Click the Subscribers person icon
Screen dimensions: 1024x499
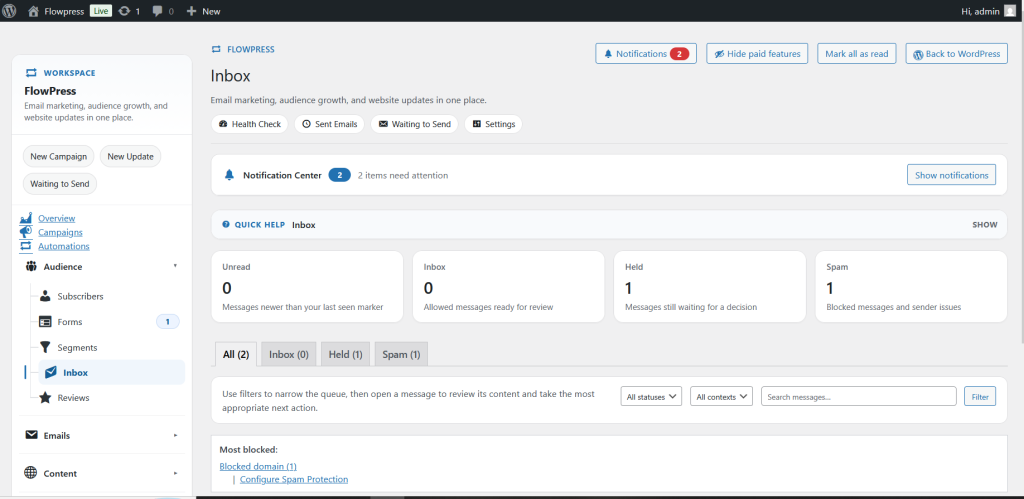(45, 296)
